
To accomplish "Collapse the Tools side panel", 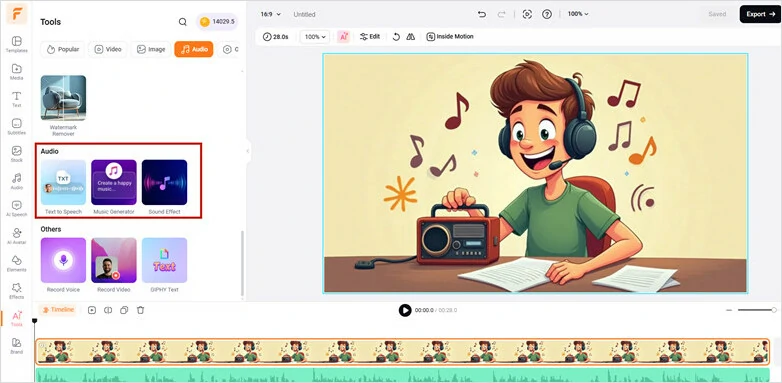I will pos(247,151).
